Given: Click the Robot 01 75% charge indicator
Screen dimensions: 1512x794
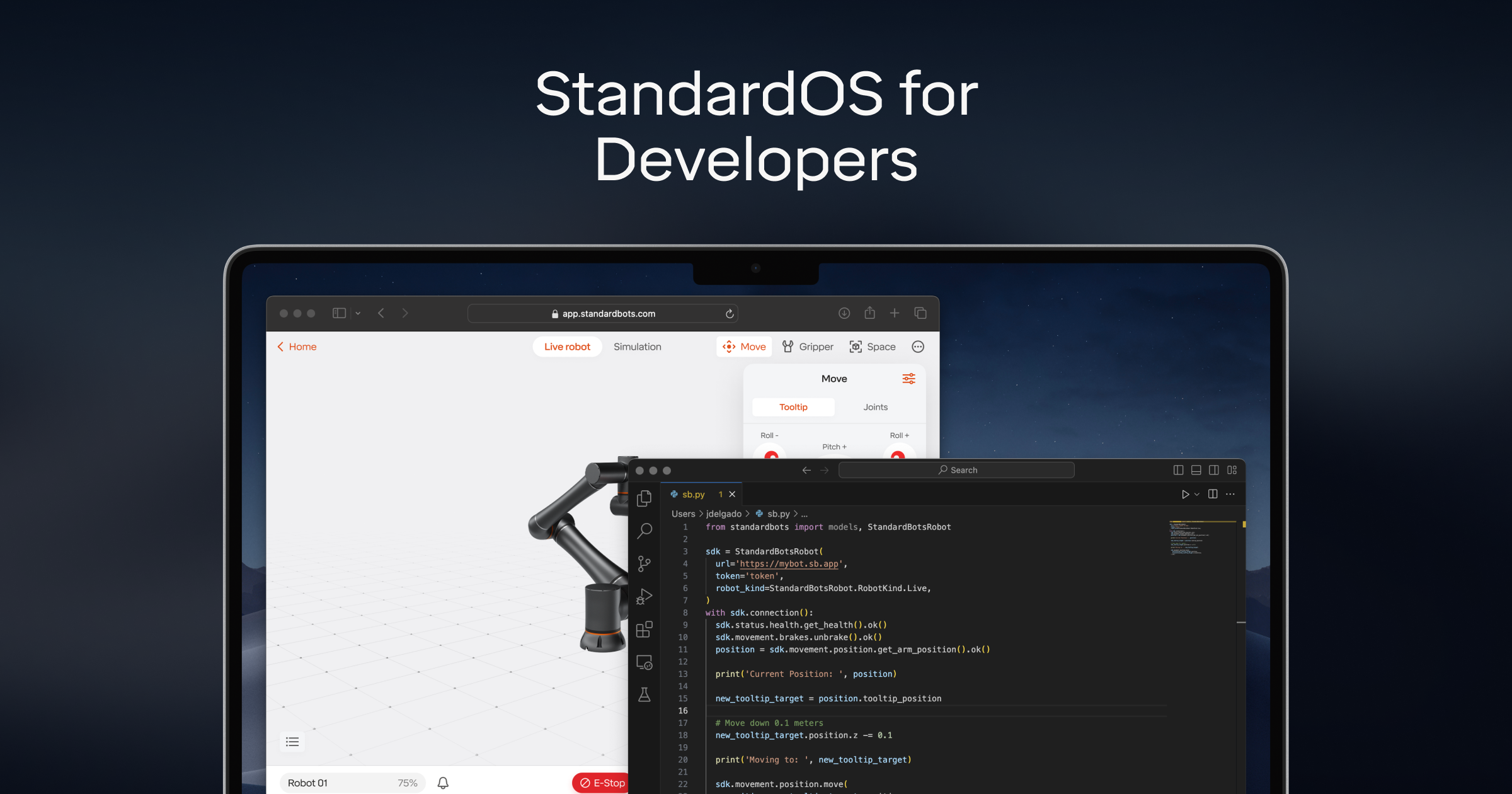Looking at the screenshot, I should (353, 783).
